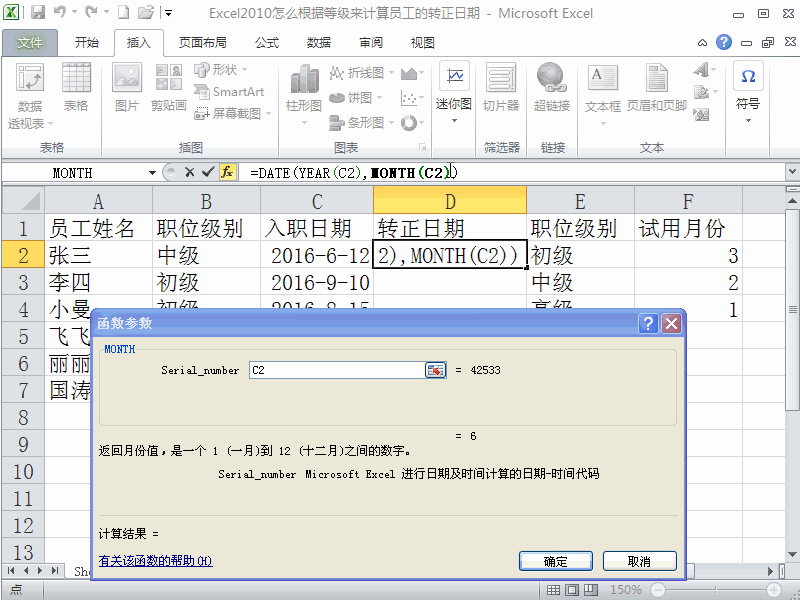Save workbook from the Quick Access toolbar

point(38,12)
